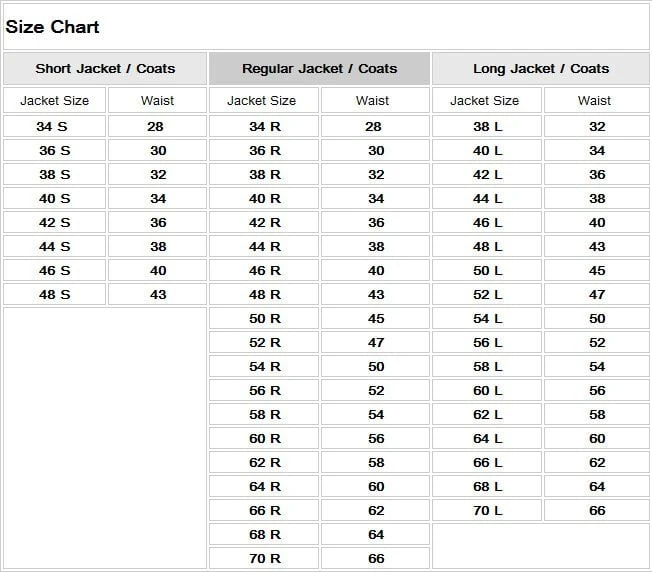The width and height of the screenshot is (652, 572).
Task: Select waist value 66 beside 70 R
Action: (x=376, y=559)
